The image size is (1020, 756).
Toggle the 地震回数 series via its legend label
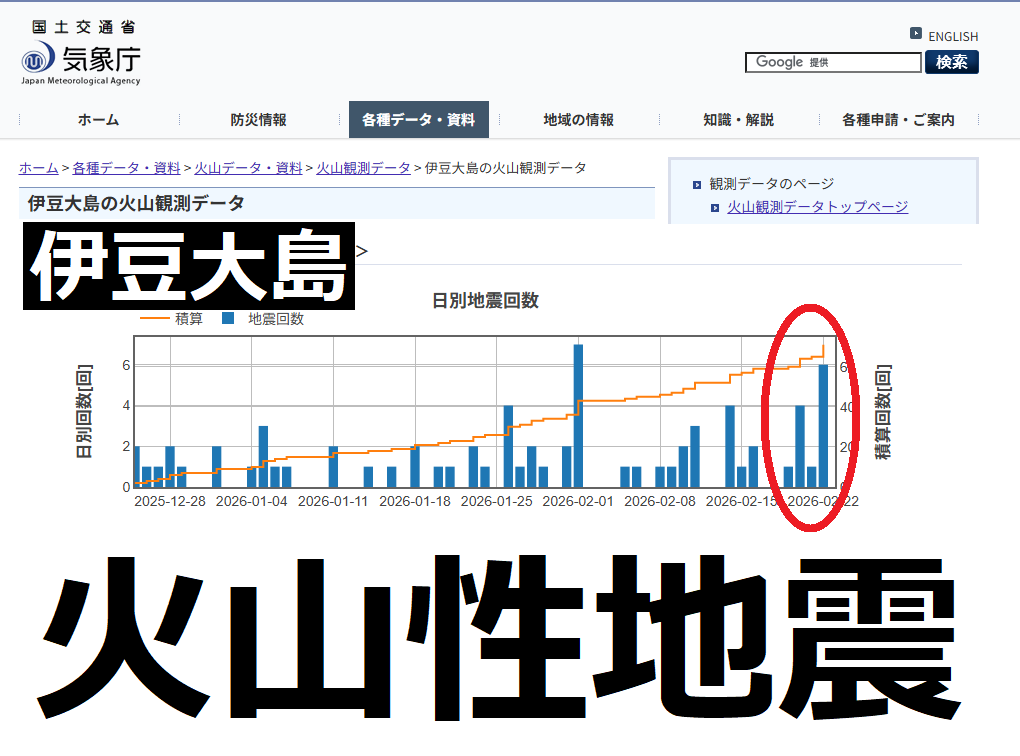point(276,319)
